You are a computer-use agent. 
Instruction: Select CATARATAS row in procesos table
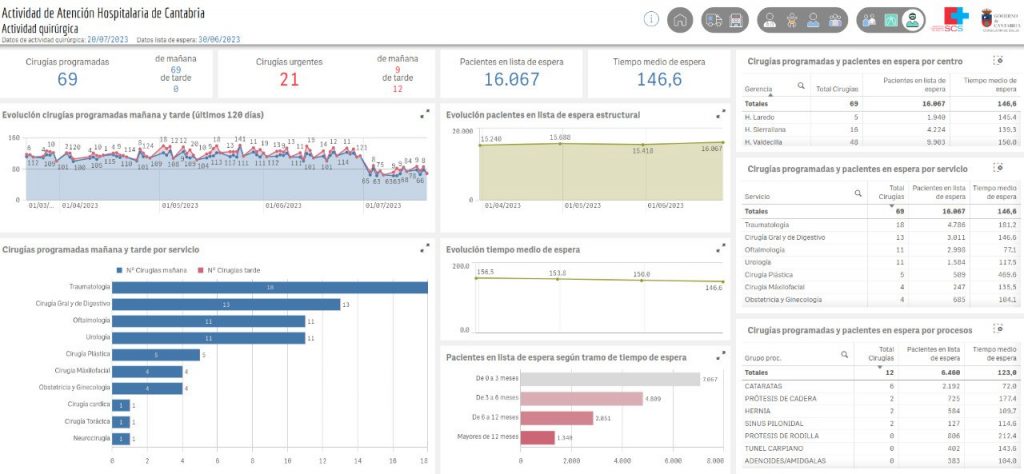coord(768,385)
